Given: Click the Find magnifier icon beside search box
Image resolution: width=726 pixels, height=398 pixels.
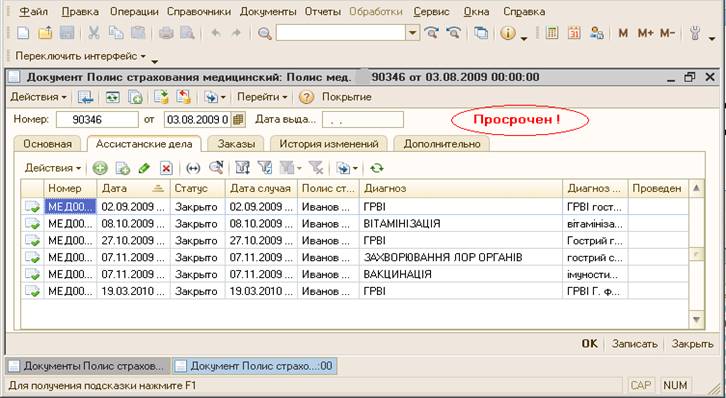Looking at the screenshot, I should pyautogui.click(x=264, y=33).
